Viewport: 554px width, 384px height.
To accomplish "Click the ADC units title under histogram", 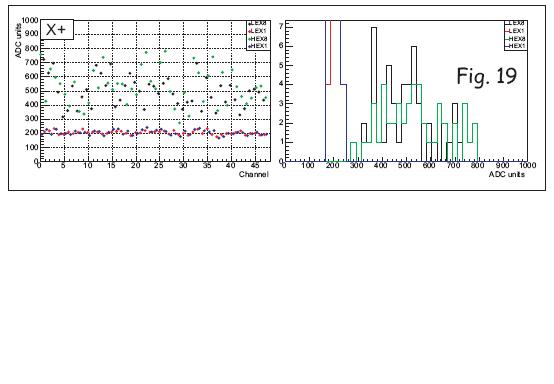I will 507,174.
